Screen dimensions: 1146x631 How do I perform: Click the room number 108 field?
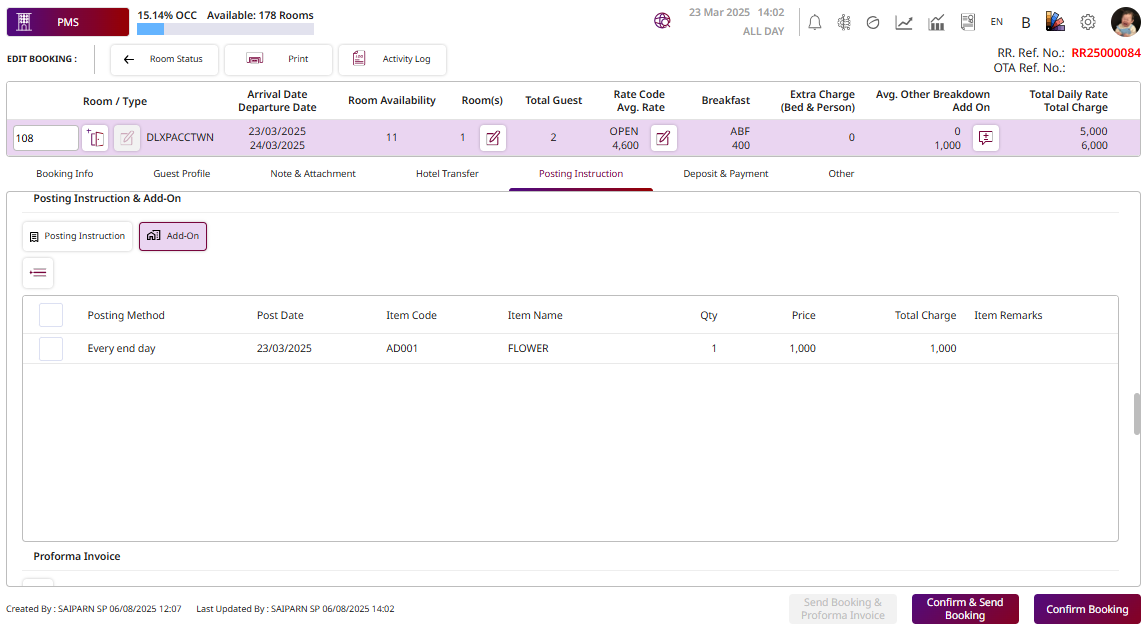pyautogui.click(x=45, y=138)
